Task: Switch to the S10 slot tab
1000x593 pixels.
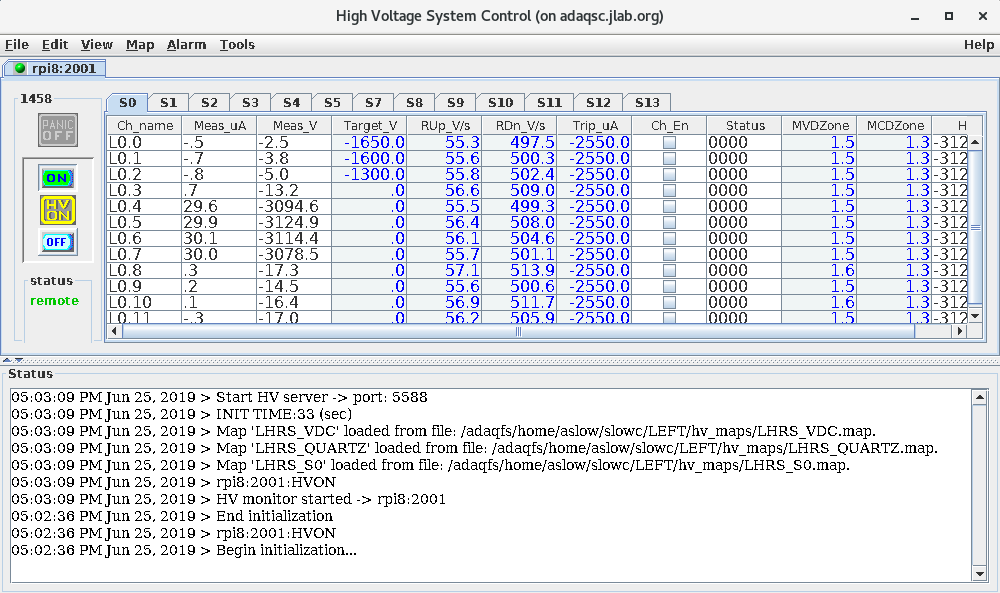Action: pos(501,103)
